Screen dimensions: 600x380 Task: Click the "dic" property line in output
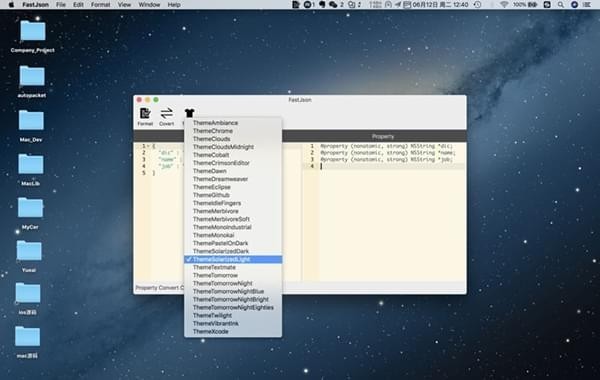click(x=386, y=146)
